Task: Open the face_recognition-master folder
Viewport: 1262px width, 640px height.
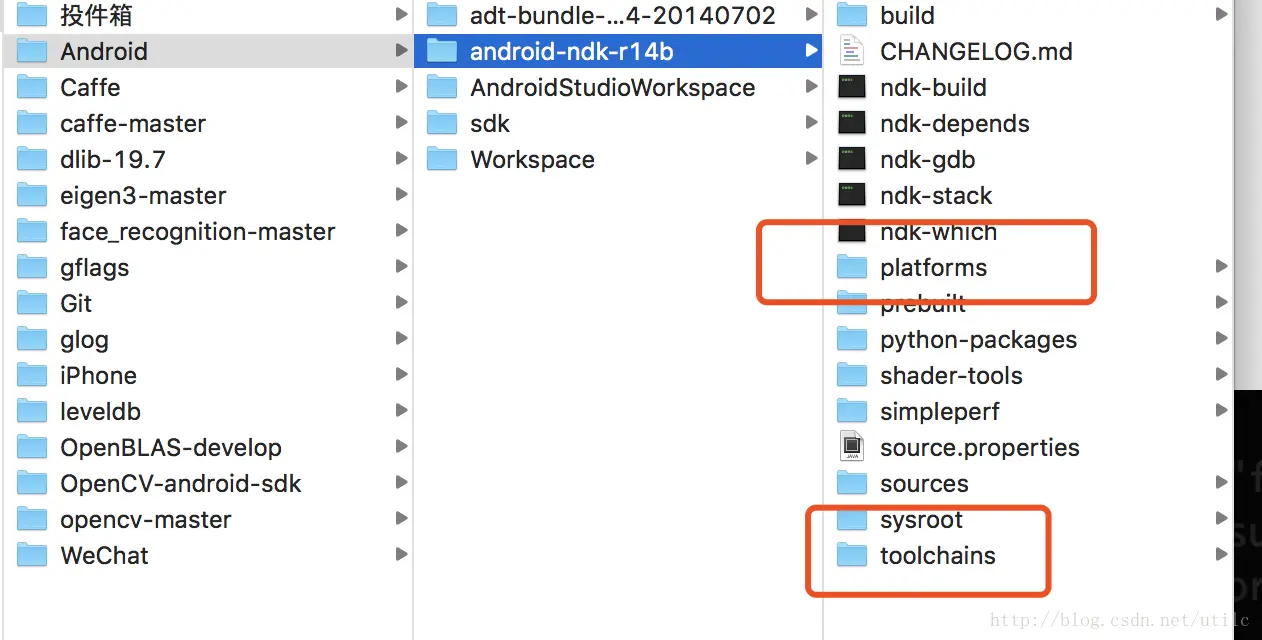Action: tap(197, 231)
